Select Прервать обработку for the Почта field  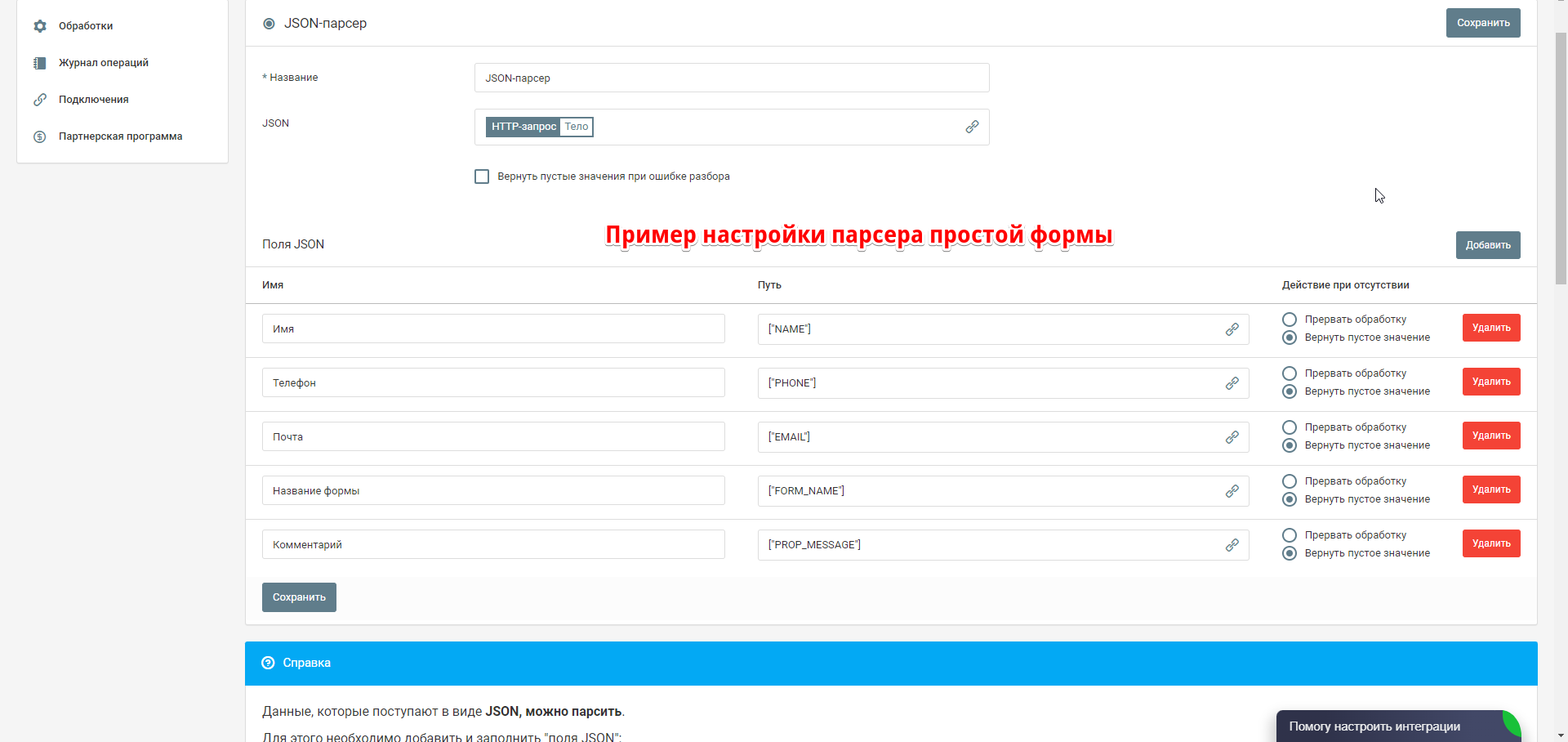(x=1290, y=427)
